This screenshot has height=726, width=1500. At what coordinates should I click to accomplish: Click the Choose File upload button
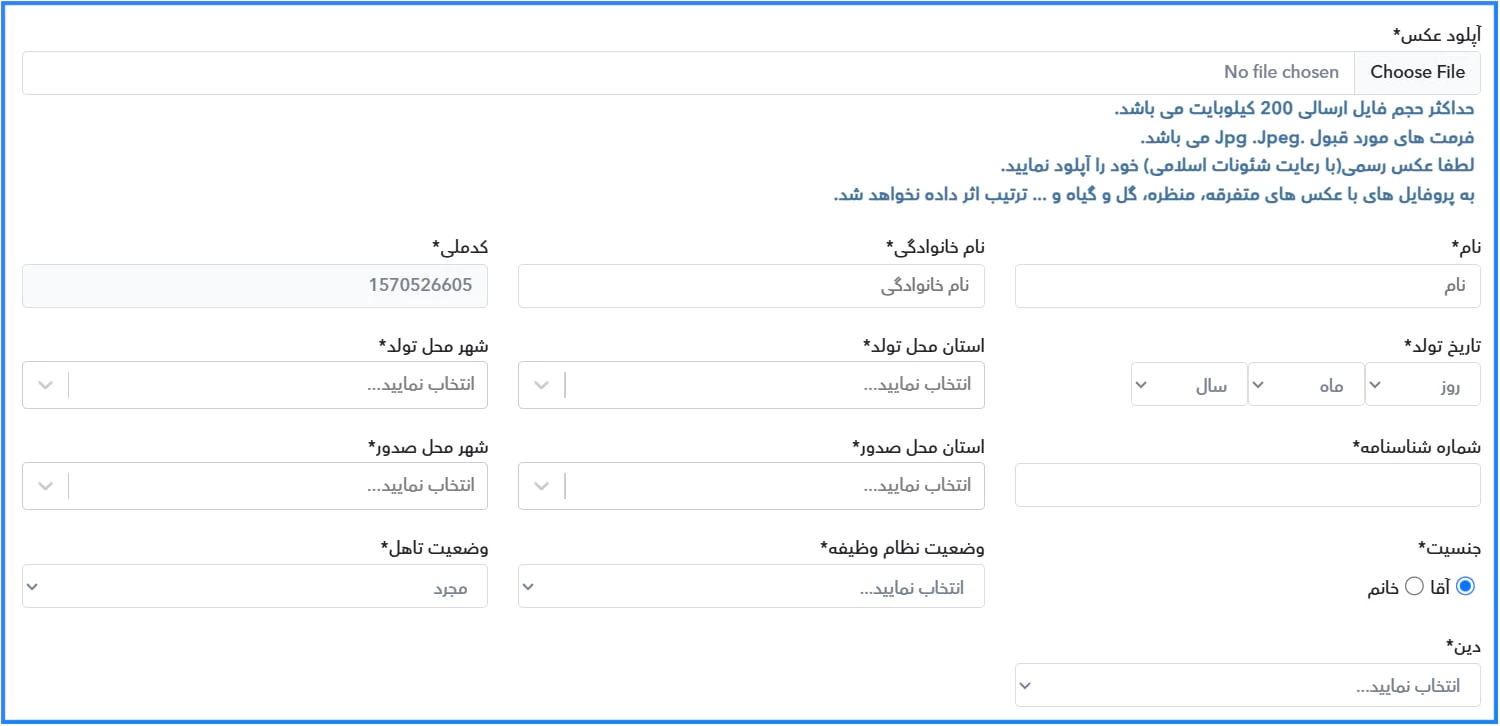click(1417, 73)
